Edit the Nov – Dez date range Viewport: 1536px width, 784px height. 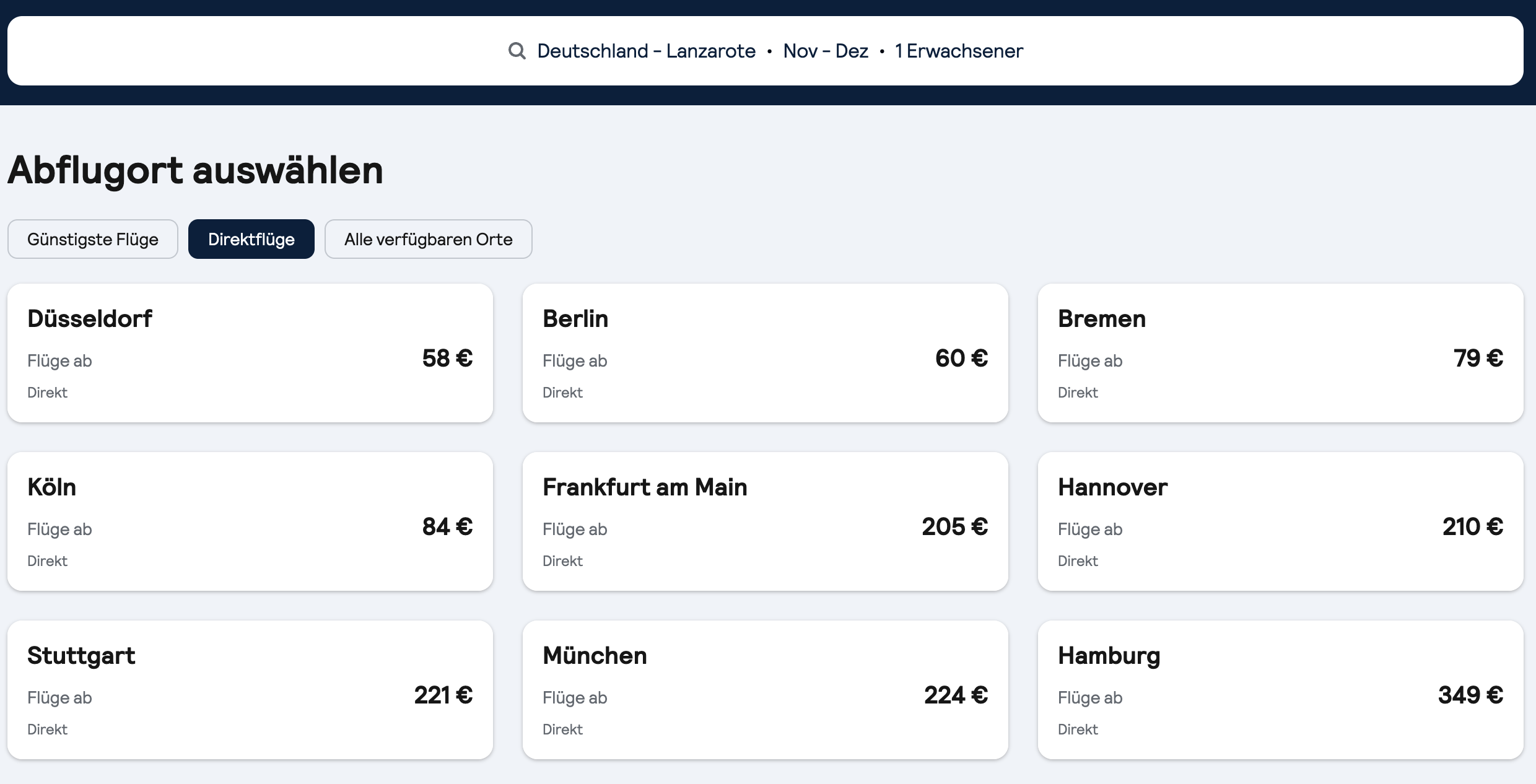pyautogui.click(x=826, y=51)
